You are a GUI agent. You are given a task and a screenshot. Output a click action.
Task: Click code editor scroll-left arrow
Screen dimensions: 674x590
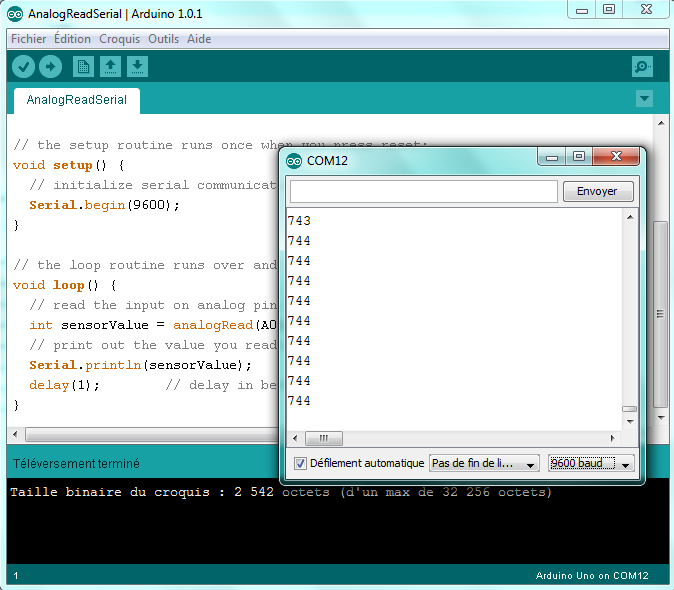(15, 434)
